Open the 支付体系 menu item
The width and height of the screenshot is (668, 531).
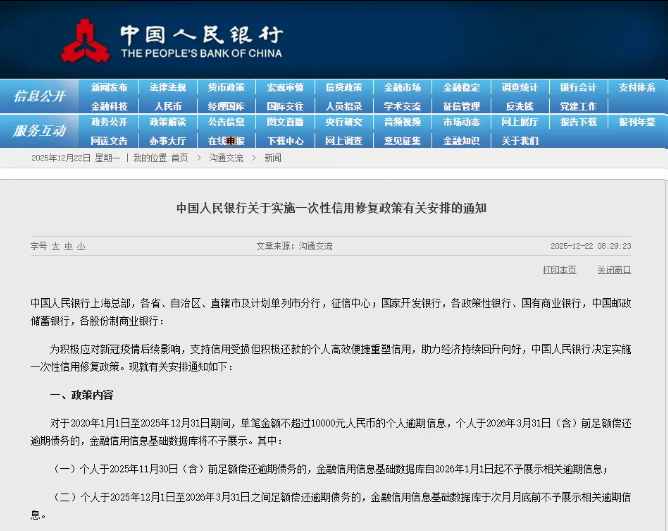(637, 87)
